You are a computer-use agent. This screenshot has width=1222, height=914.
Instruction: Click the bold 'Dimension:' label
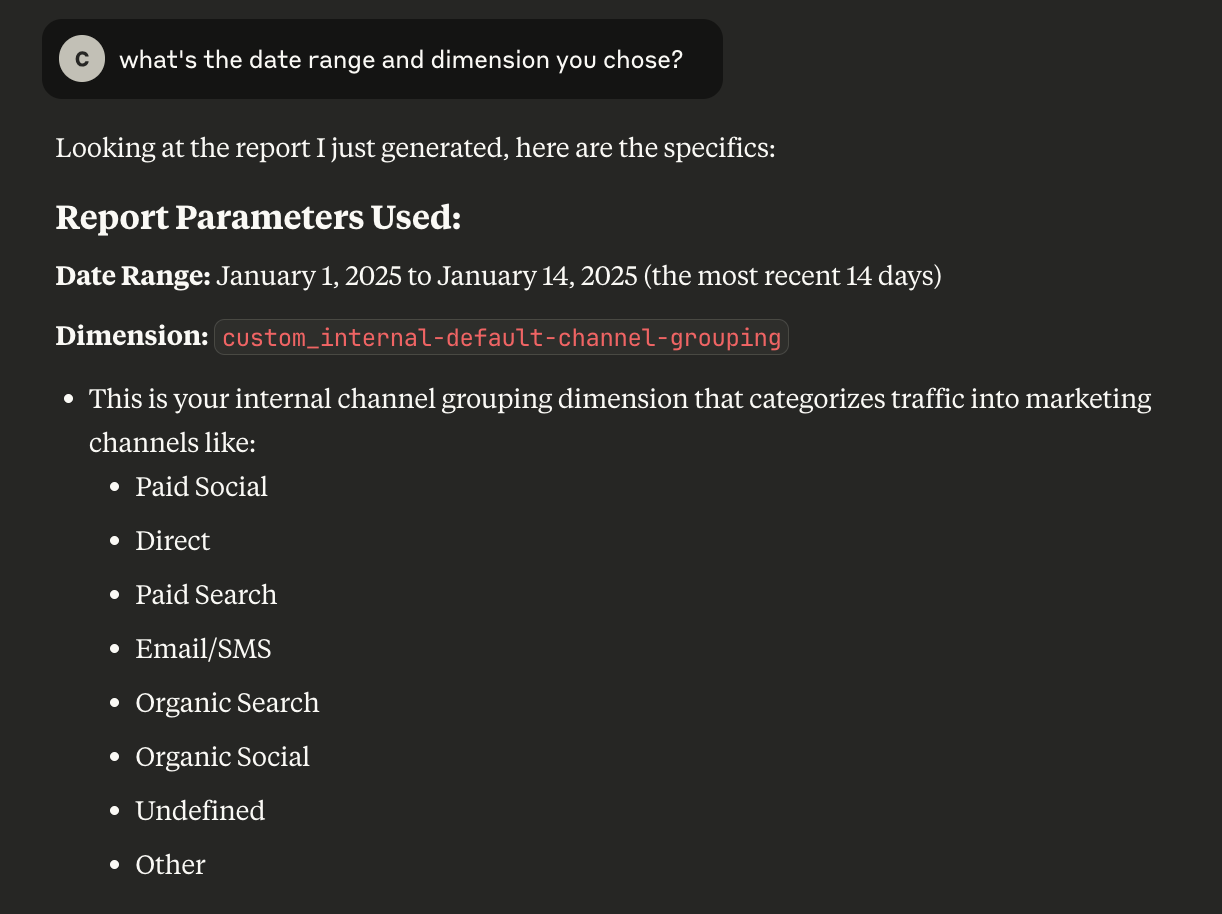click(x=132, y=336)
